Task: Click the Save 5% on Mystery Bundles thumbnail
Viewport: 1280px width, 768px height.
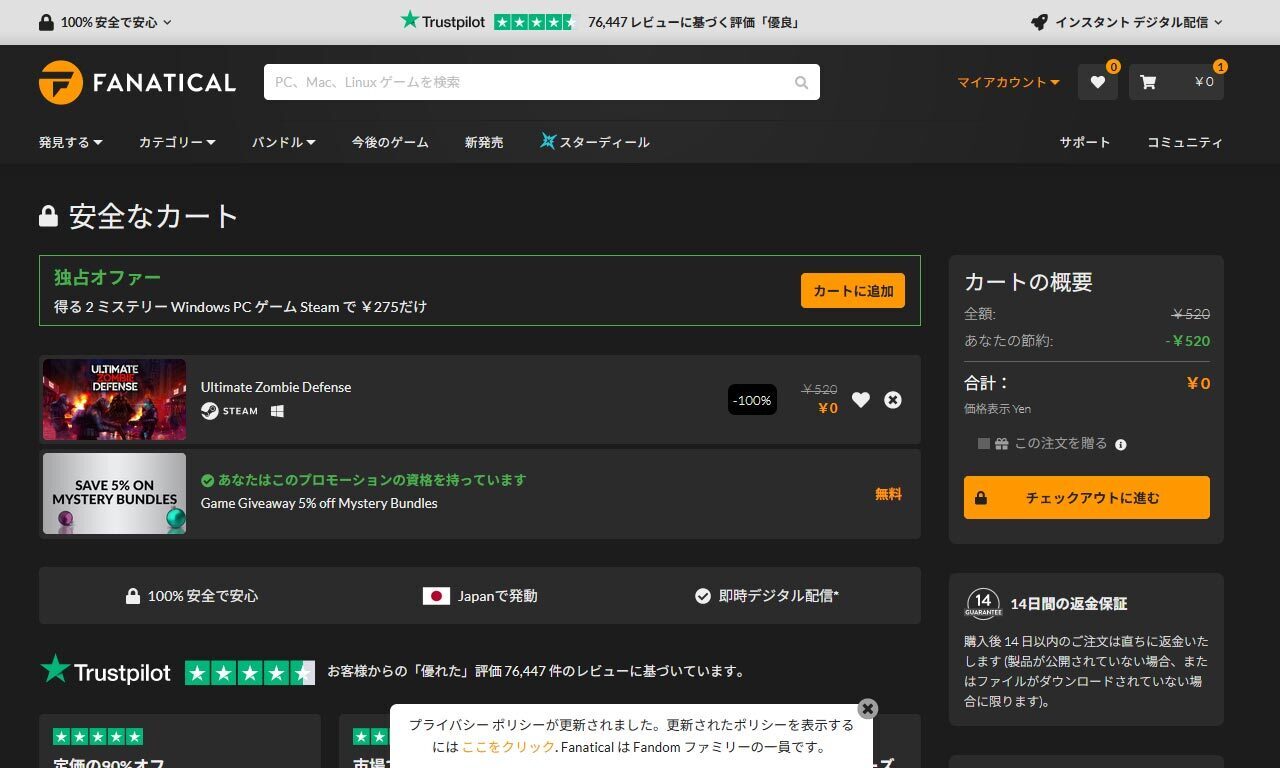Action: point(114,493)
